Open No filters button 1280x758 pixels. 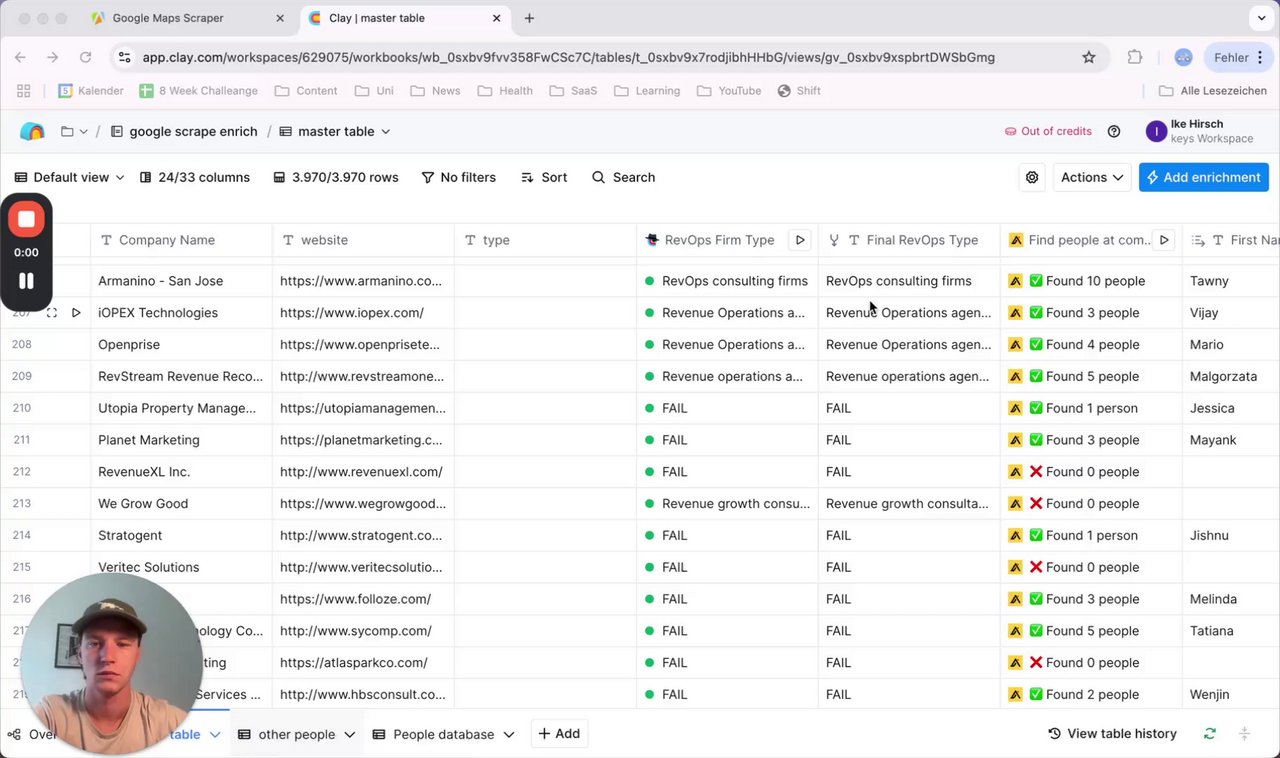click(x=459, y=177)
